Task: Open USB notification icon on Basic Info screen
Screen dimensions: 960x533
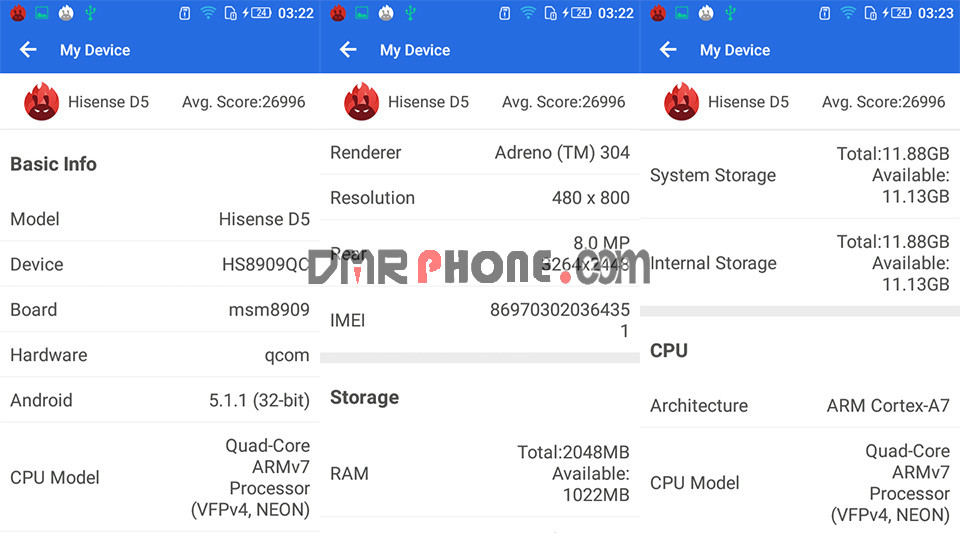Action: tap(91, 13)
